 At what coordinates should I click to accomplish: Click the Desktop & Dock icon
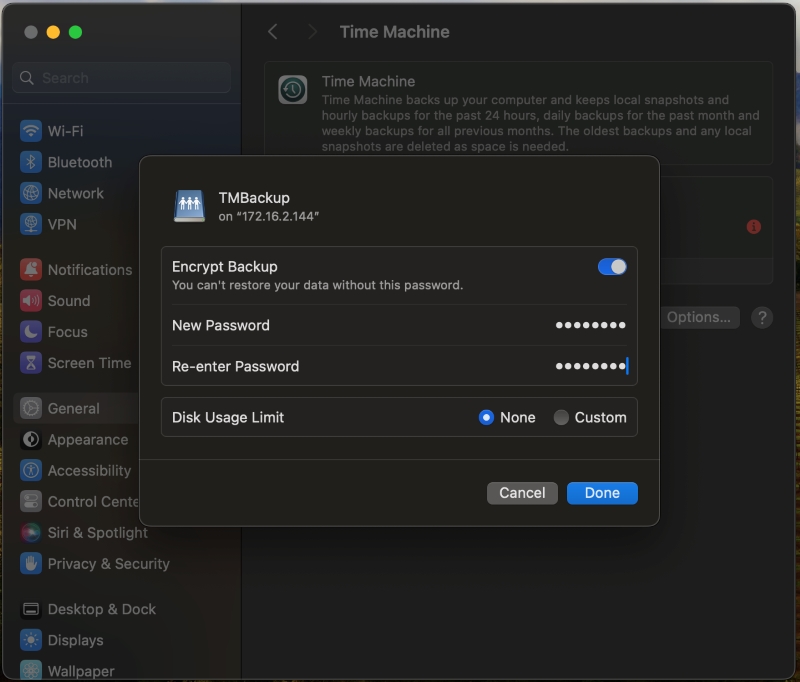(x=31, y=609)
